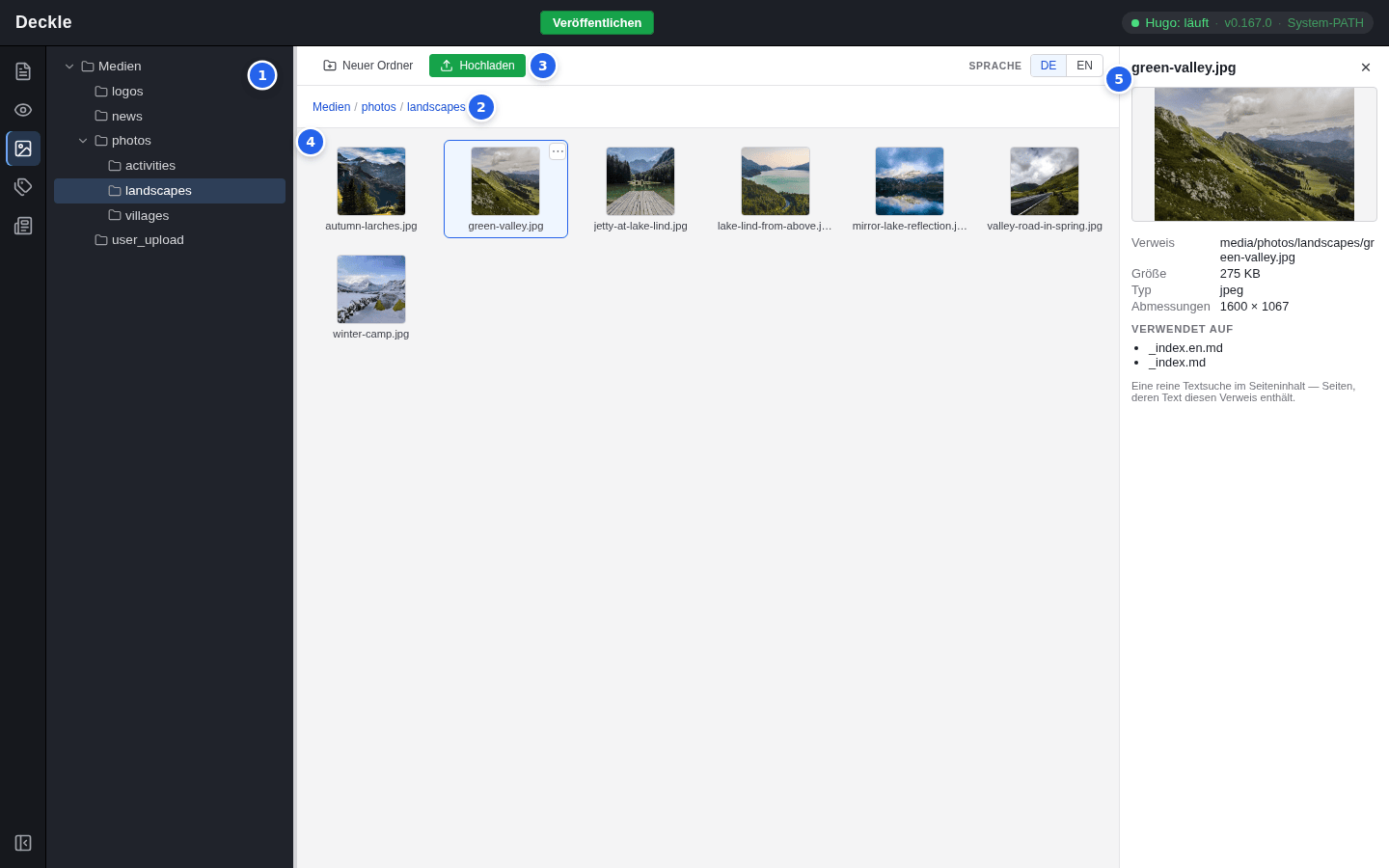Image resolution: width=1389 pixels, height=868 pixels.
Task: Go to photos in the breadcrumb
Action: click(378, 107)
